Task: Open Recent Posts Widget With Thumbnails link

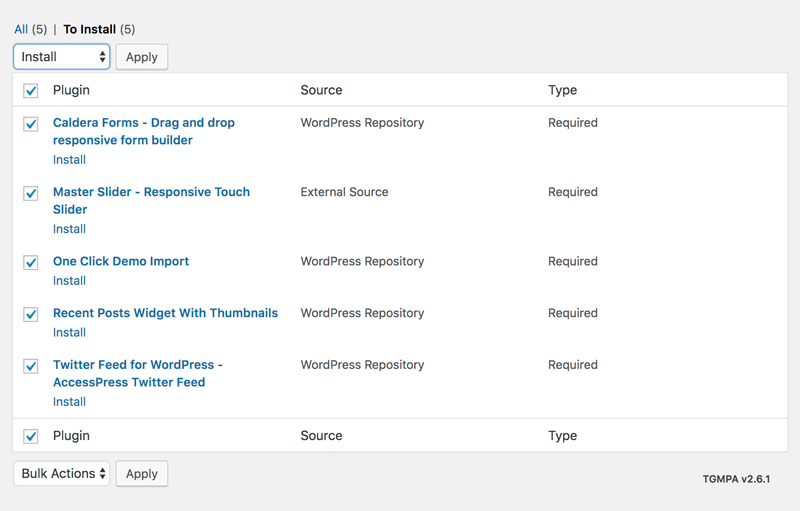Action: pyautogui.click(x=165, y=313)
